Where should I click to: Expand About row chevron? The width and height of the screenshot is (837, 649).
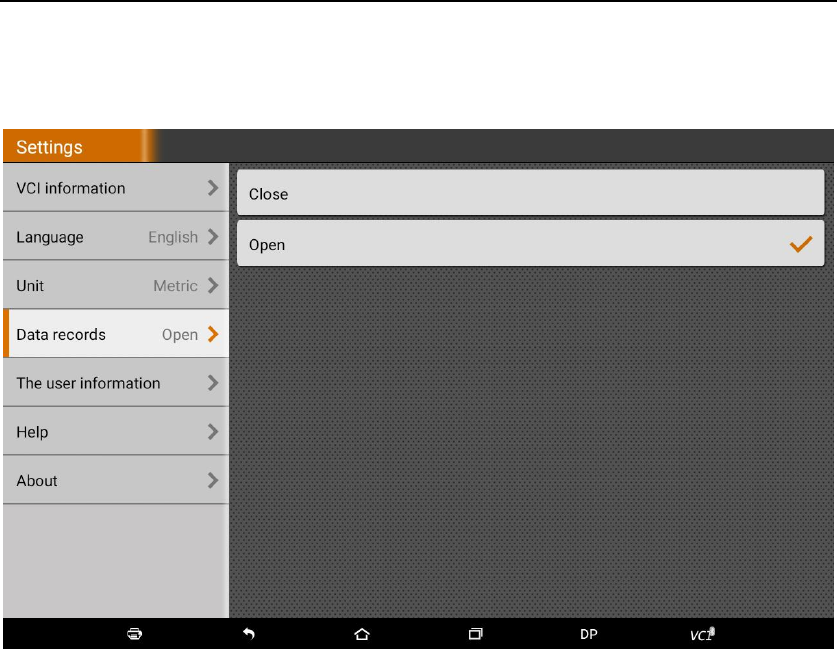(213, 480)
